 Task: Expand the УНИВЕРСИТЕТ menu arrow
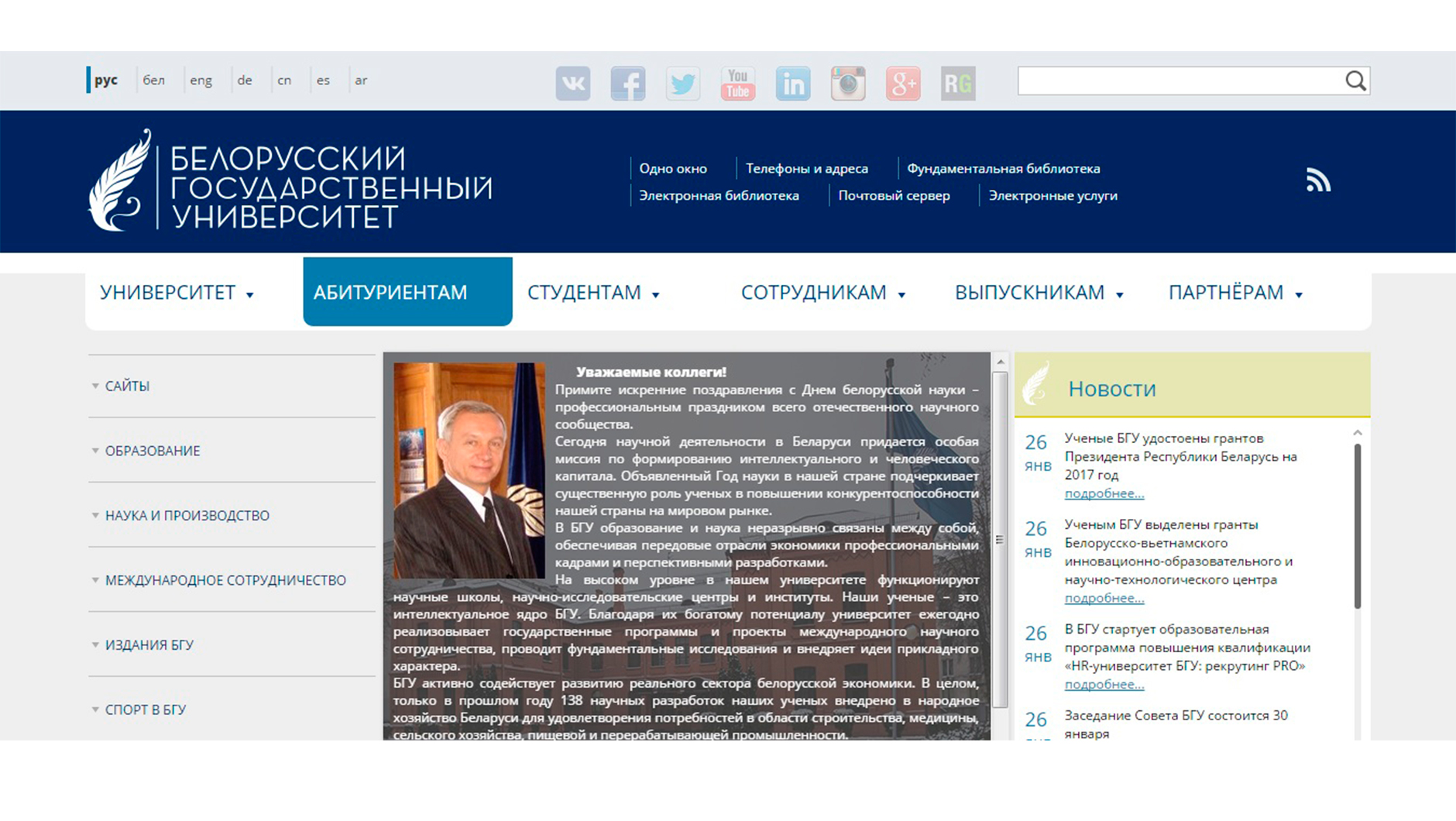pos(249,295)
